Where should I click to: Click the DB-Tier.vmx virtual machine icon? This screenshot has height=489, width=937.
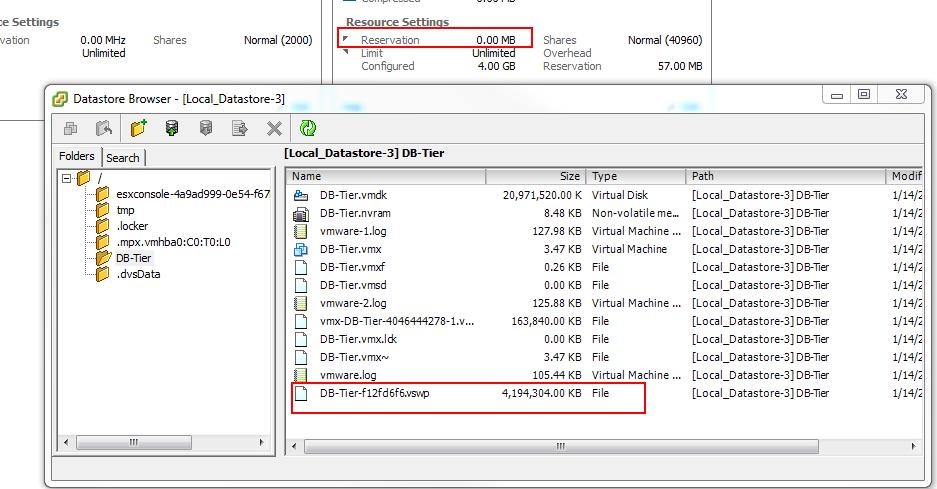301,249
